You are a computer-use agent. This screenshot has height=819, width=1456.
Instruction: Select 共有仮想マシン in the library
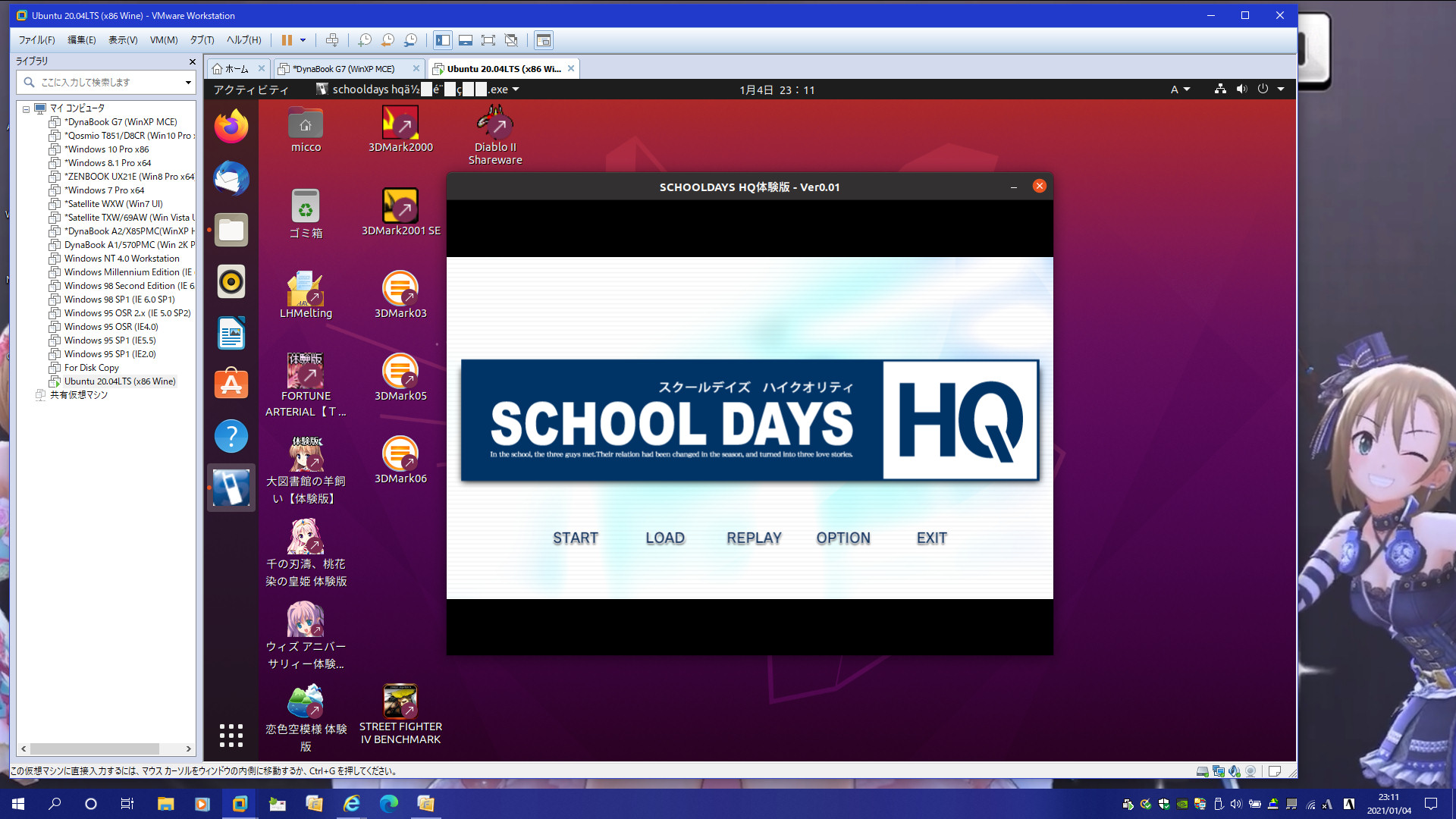tap(78, 395)
